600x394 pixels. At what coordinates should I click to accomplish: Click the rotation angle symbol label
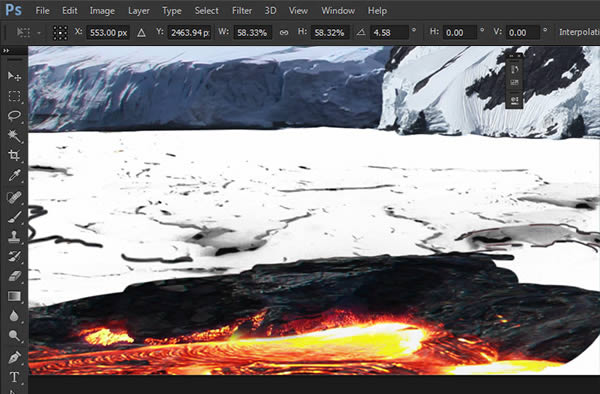coord(360,33)
